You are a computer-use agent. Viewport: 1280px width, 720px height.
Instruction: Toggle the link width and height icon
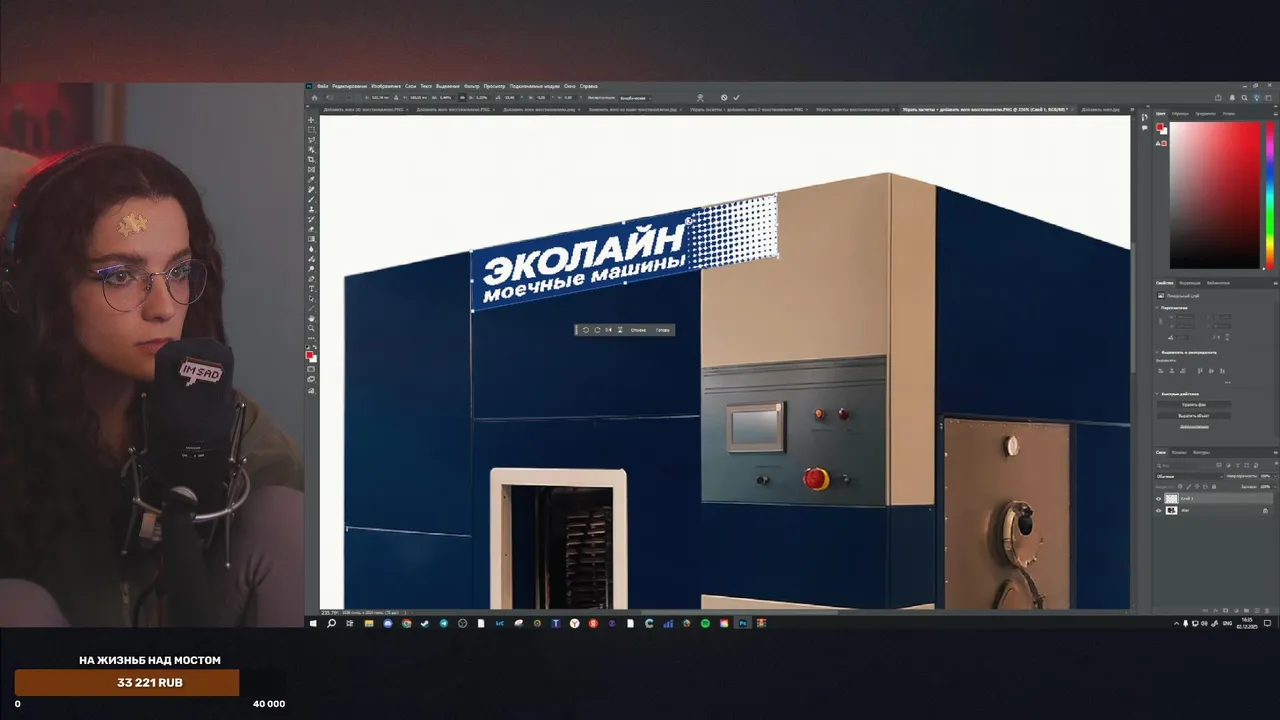pos(462,97)
